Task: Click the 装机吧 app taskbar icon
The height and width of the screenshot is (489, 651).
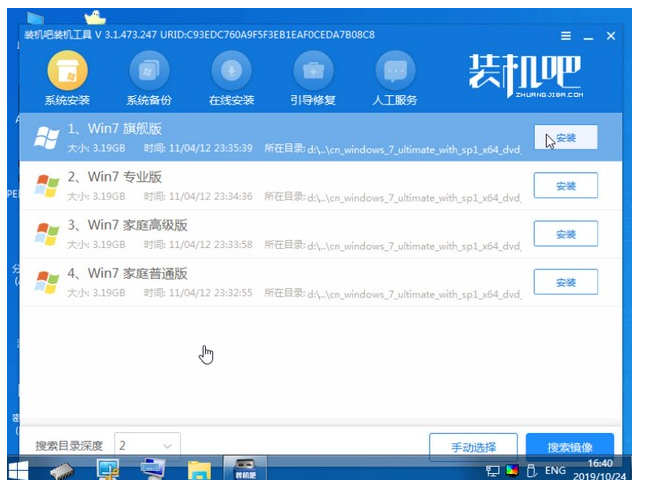Action: tap(244, 469)
